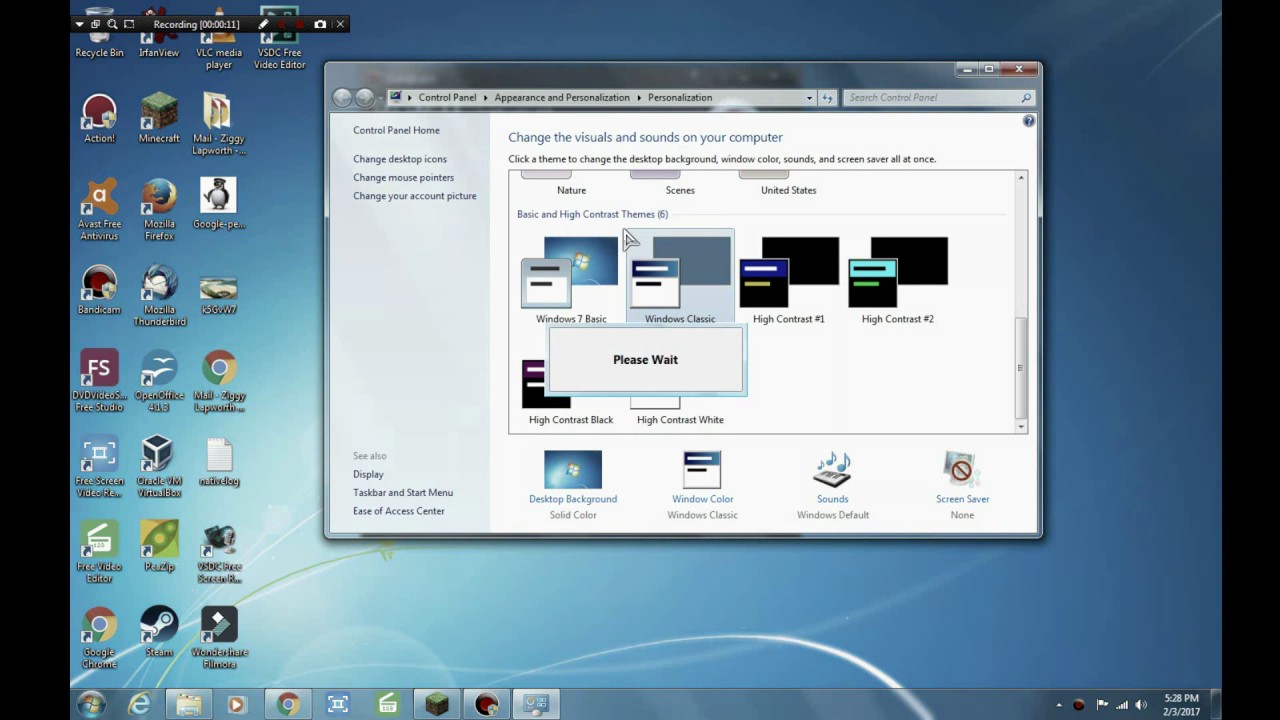This screenshot has width=1280, height=720.
Task: Open DVDVideoSoft Free Studio shortcut
Action: [x=99, y=381]
